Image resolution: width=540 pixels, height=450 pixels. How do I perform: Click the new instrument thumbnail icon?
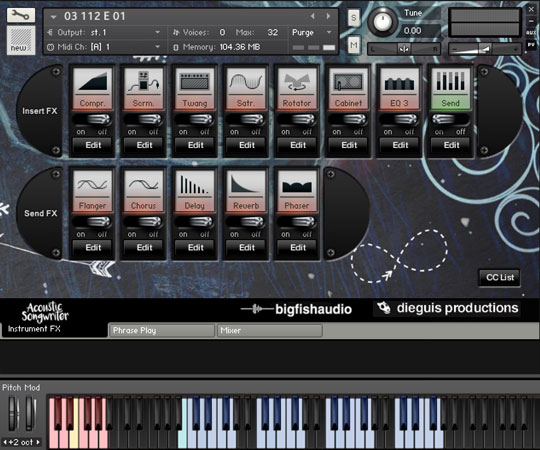coord(21,41)
